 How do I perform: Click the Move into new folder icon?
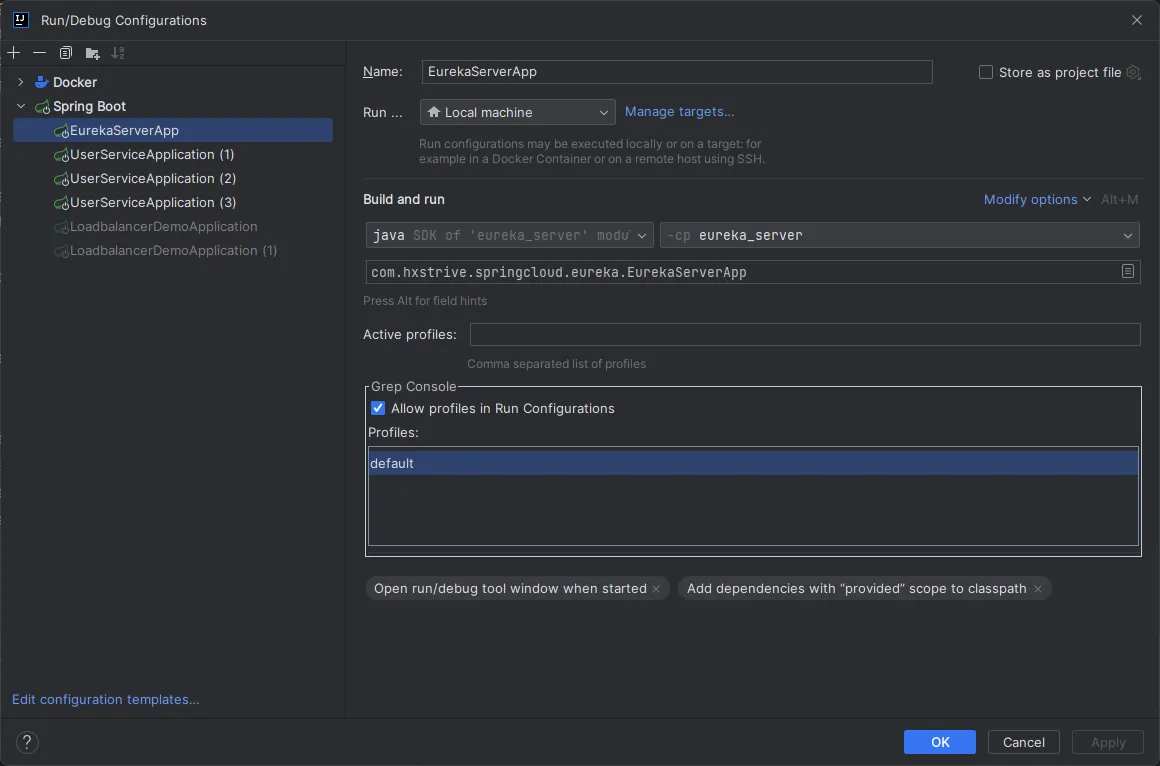click(x=92, y=53)
